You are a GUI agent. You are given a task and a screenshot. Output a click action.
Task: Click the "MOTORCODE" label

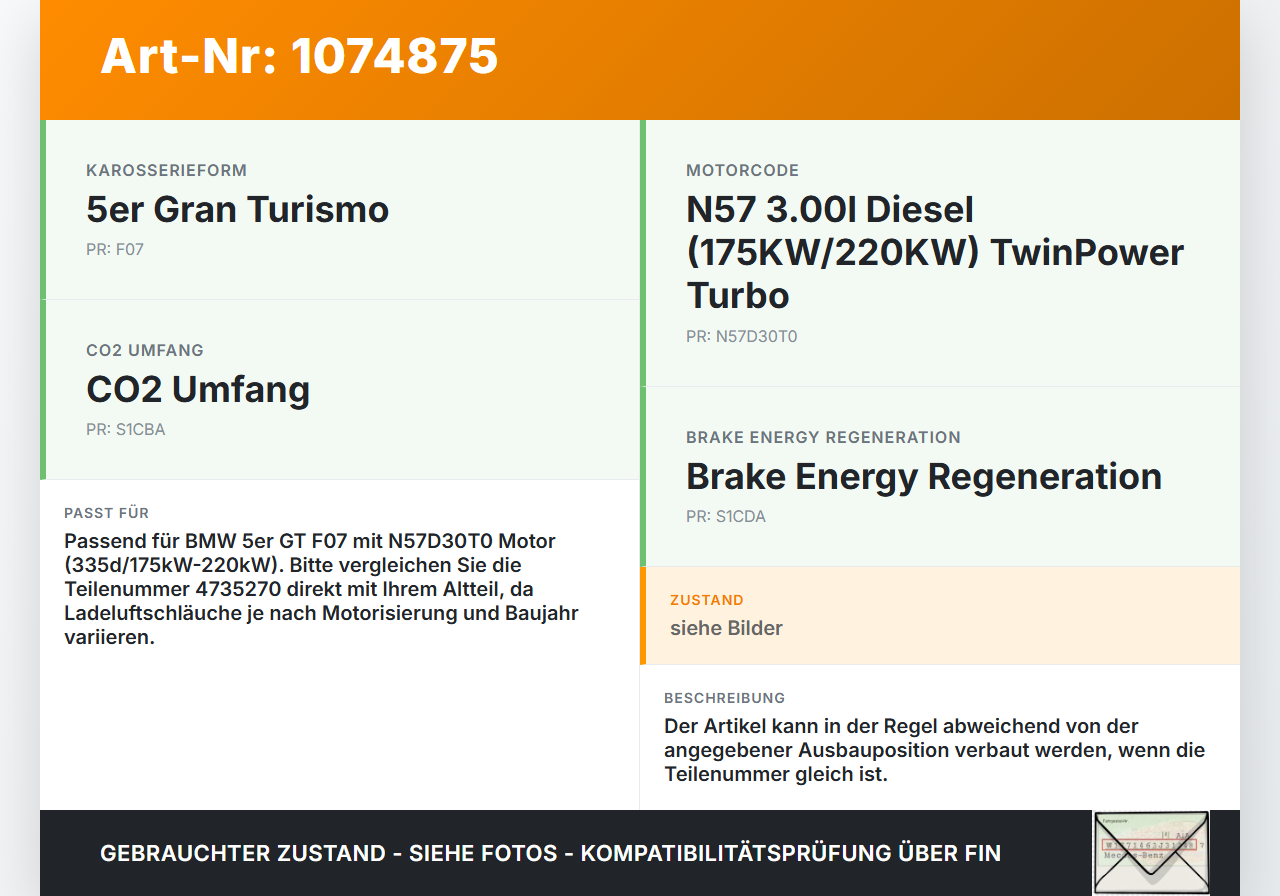click(x=743, y=170)
